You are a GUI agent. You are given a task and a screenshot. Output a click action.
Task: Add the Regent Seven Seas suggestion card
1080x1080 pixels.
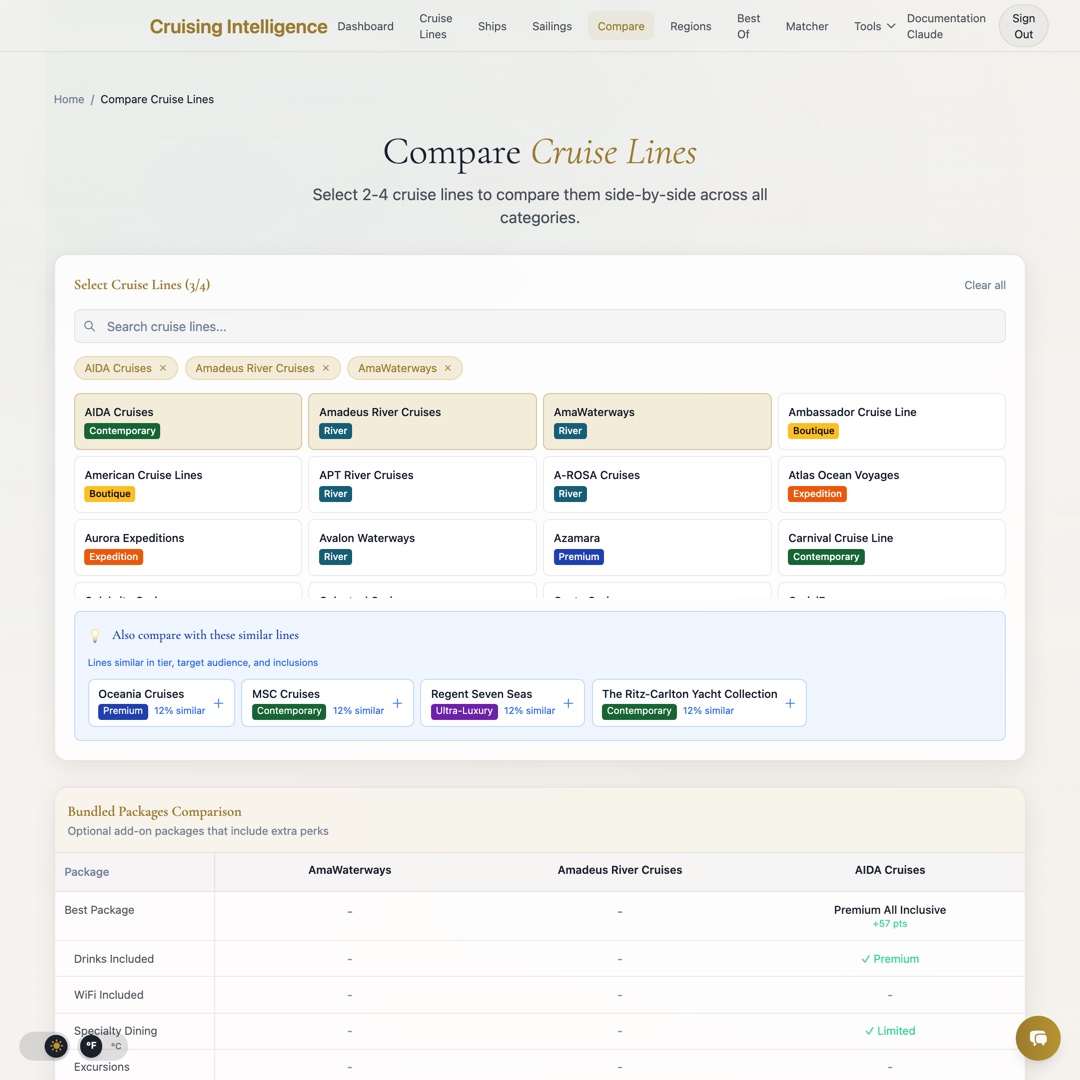click(x=502, y=703)
